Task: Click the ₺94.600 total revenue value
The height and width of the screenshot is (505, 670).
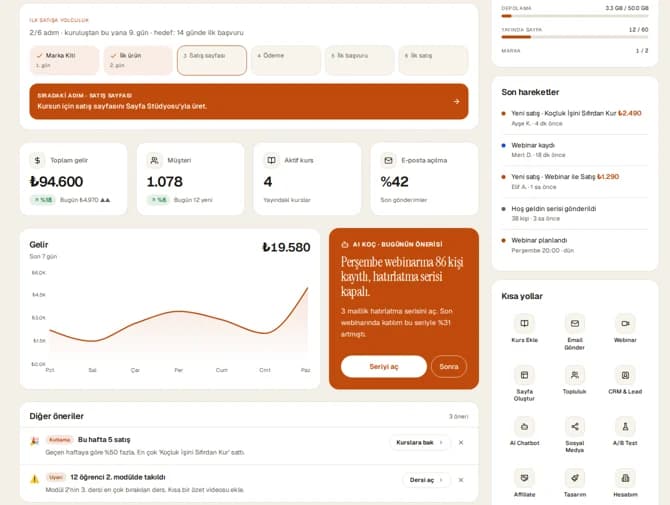Action: point(56,182)
